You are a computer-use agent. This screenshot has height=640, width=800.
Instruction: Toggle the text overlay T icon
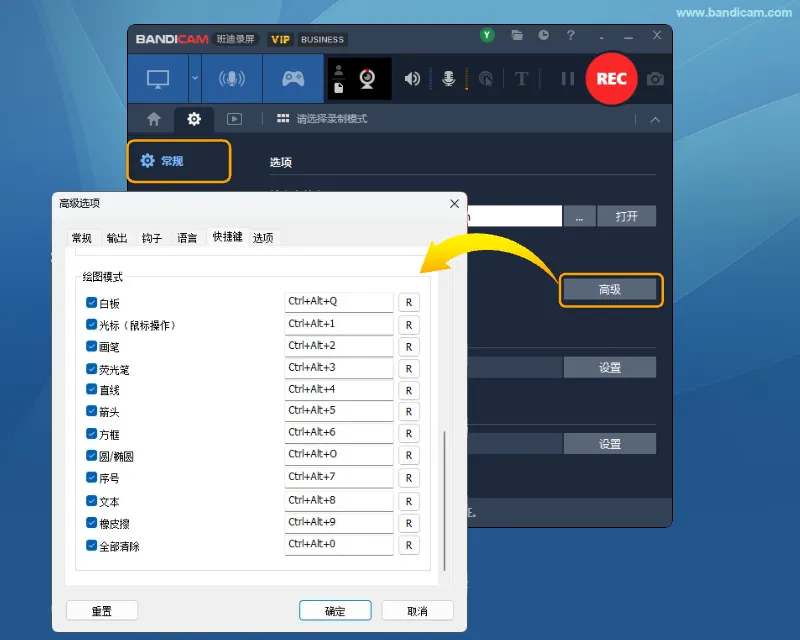[521, 79]
